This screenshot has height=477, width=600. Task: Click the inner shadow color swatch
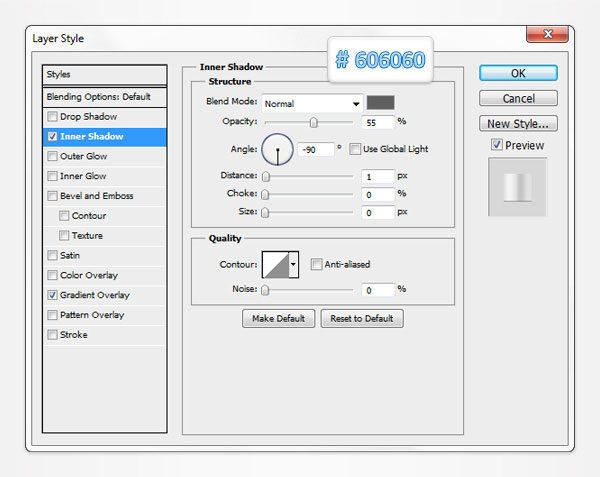click(x=380, y=103)
